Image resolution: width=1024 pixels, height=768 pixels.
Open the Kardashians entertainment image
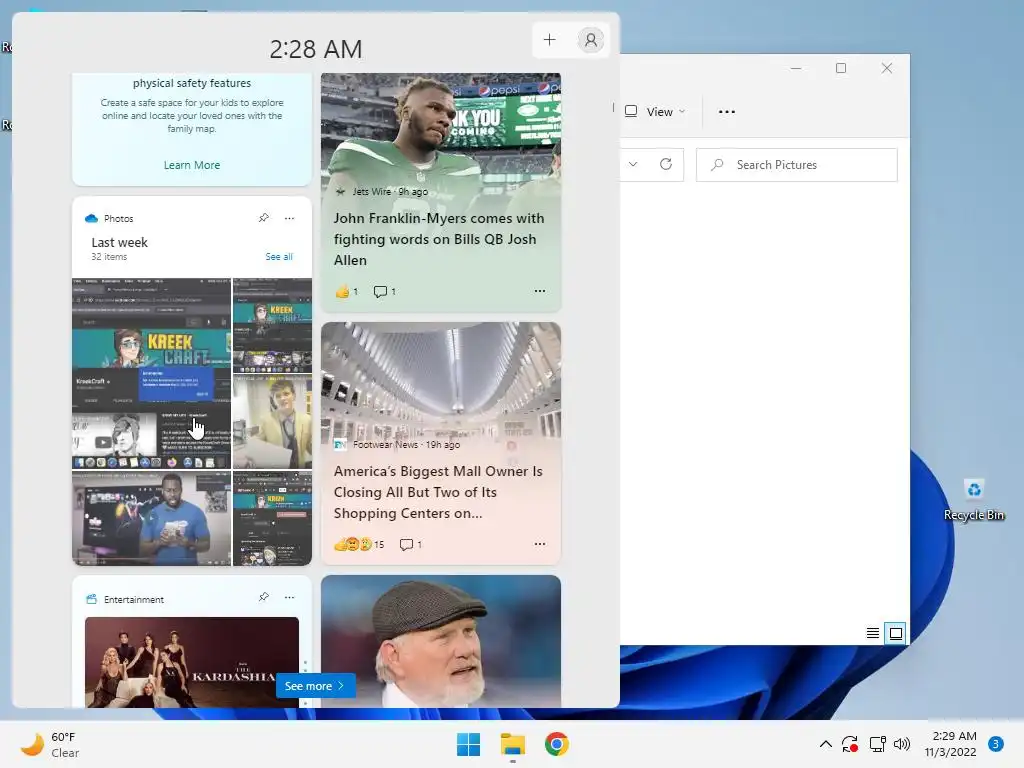pos(192,662)
